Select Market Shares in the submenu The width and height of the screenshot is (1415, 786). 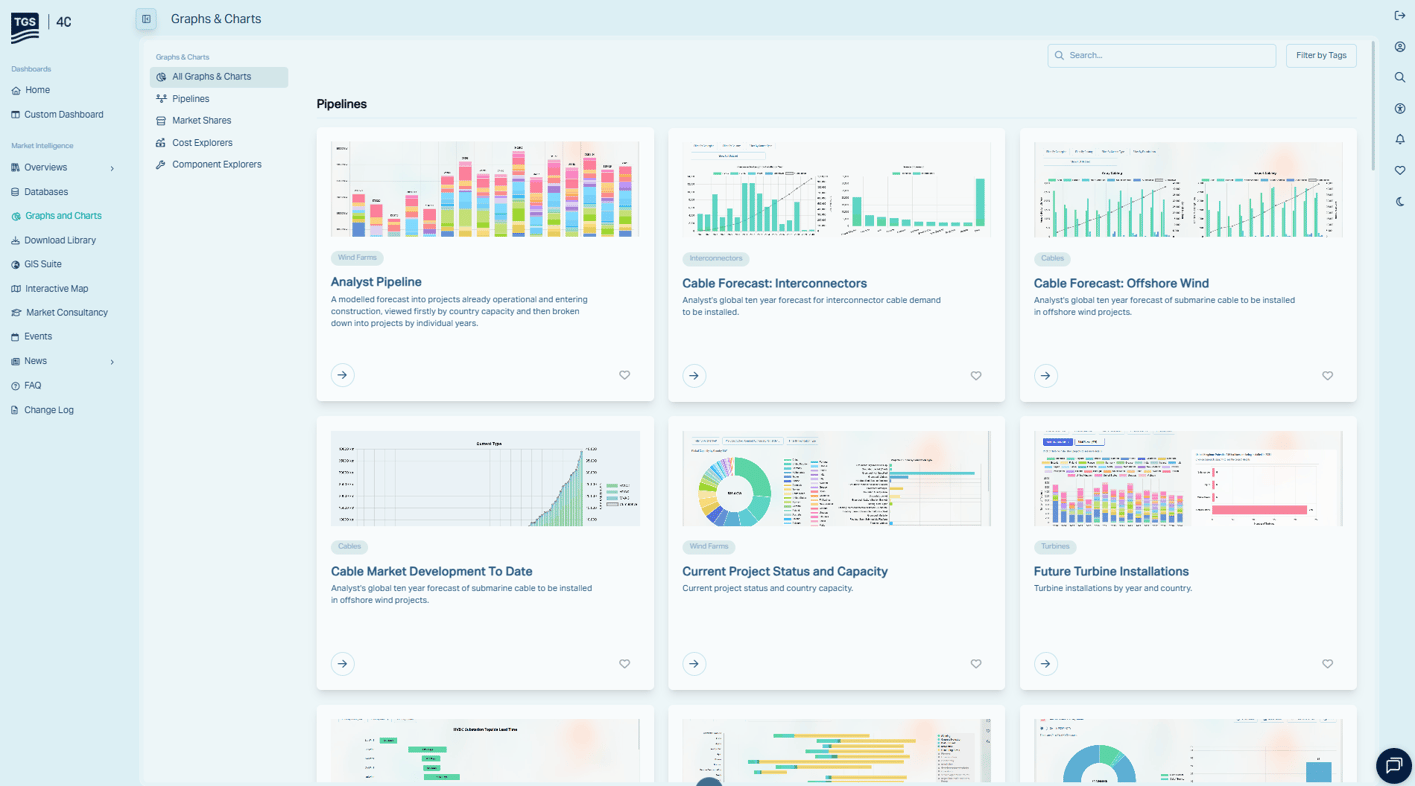point(201,121)
